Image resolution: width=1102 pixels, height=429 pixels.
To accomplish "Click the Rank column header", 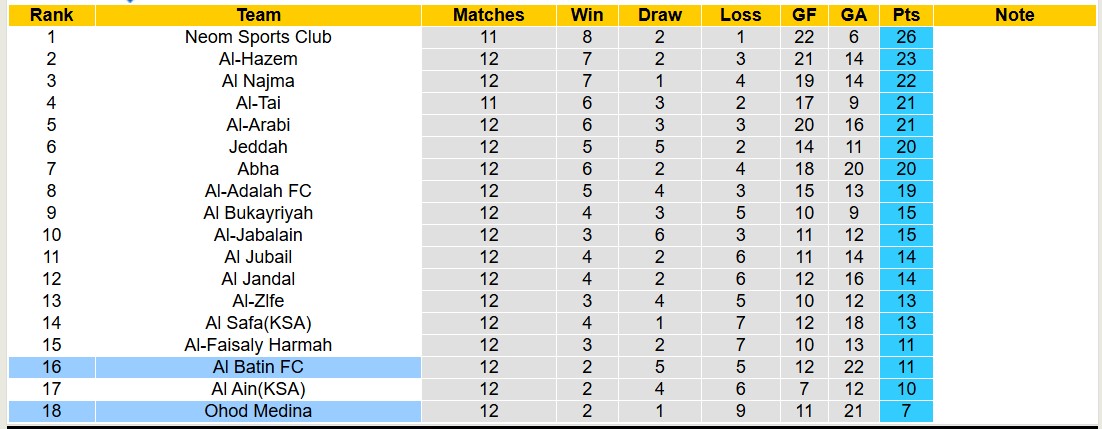I will coord(51,15).
